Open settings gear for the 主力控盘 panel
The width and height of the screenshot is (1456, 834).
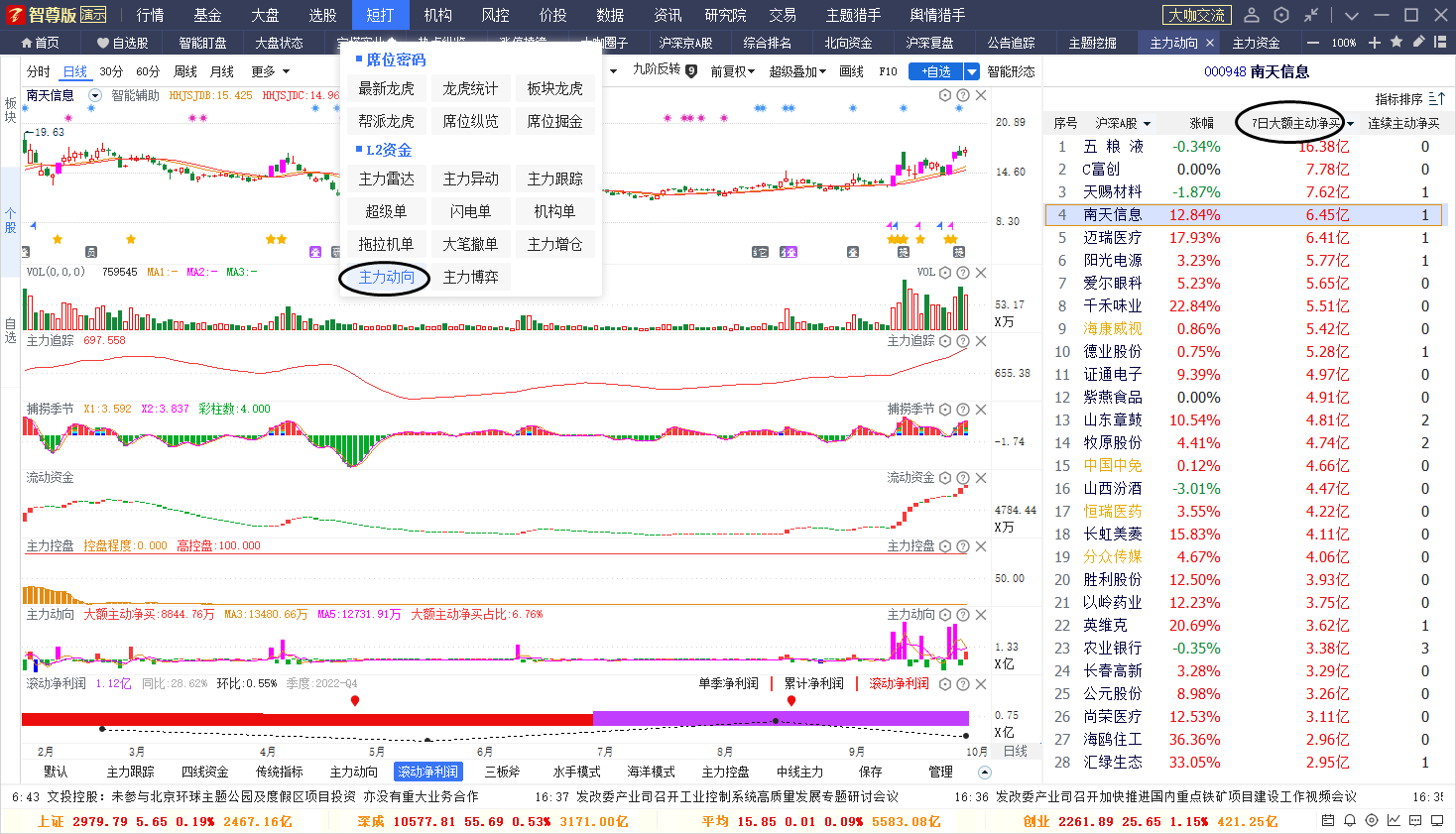(945, 546)
